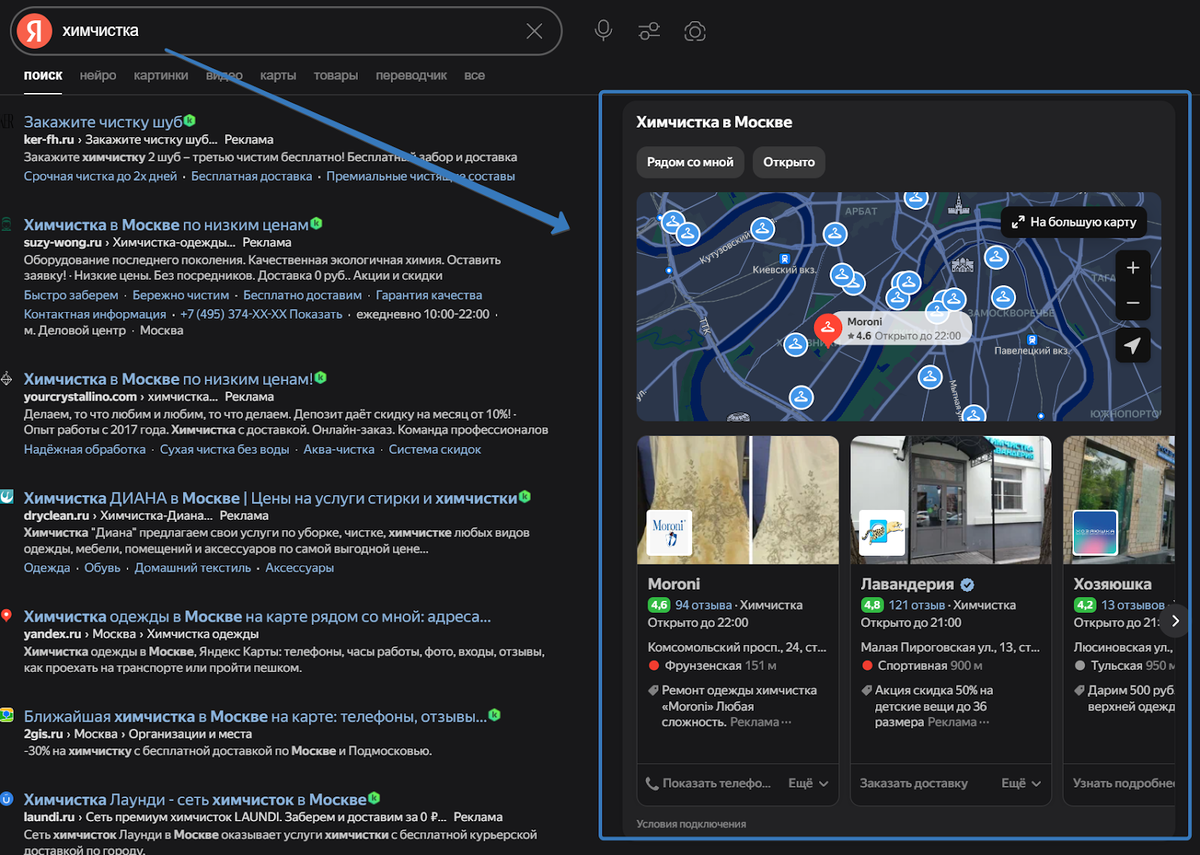Click laundi.ru result favicon
This screenshot has width=1200, height=855.
tap(7, 799)
